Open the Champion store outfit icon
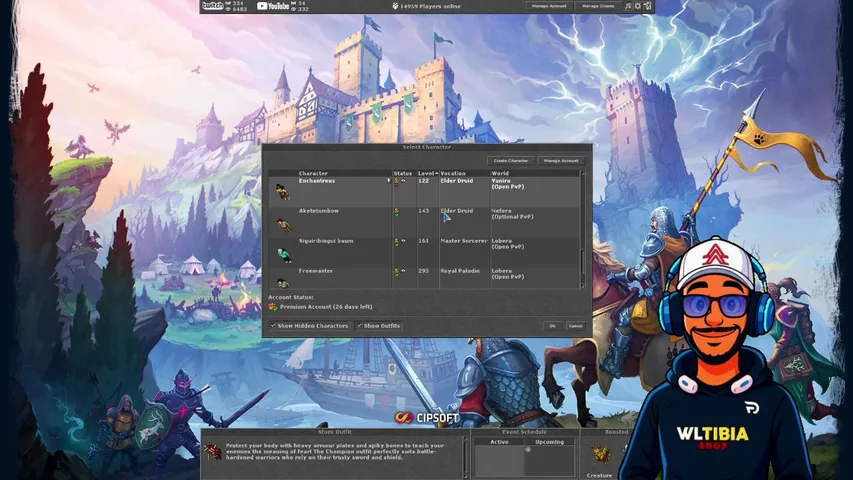Viewport: 853px width, 480px height. click(x=213, y=451)
